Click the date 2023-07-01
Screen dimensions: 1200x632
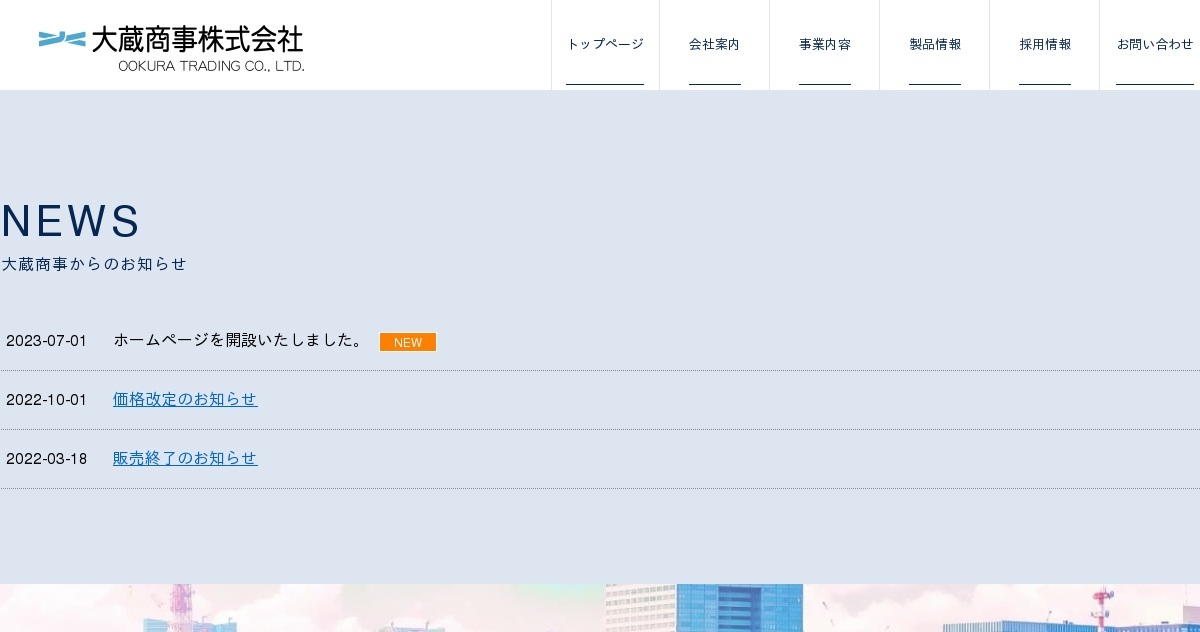pos(46,341)
